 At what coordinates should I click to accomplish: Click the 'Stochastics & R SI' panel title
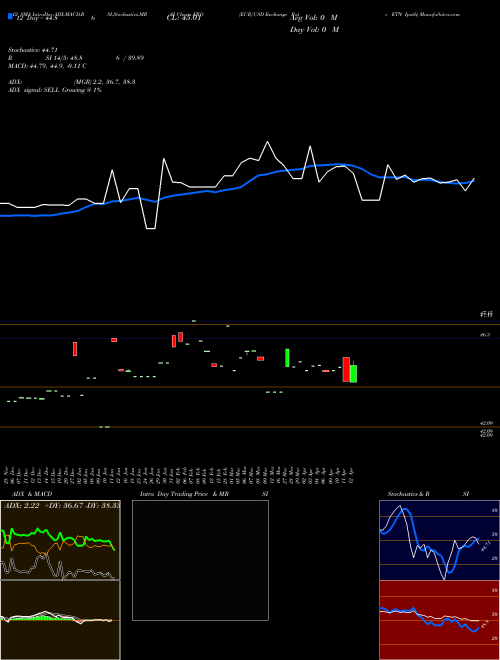click(x=428, y=494)
